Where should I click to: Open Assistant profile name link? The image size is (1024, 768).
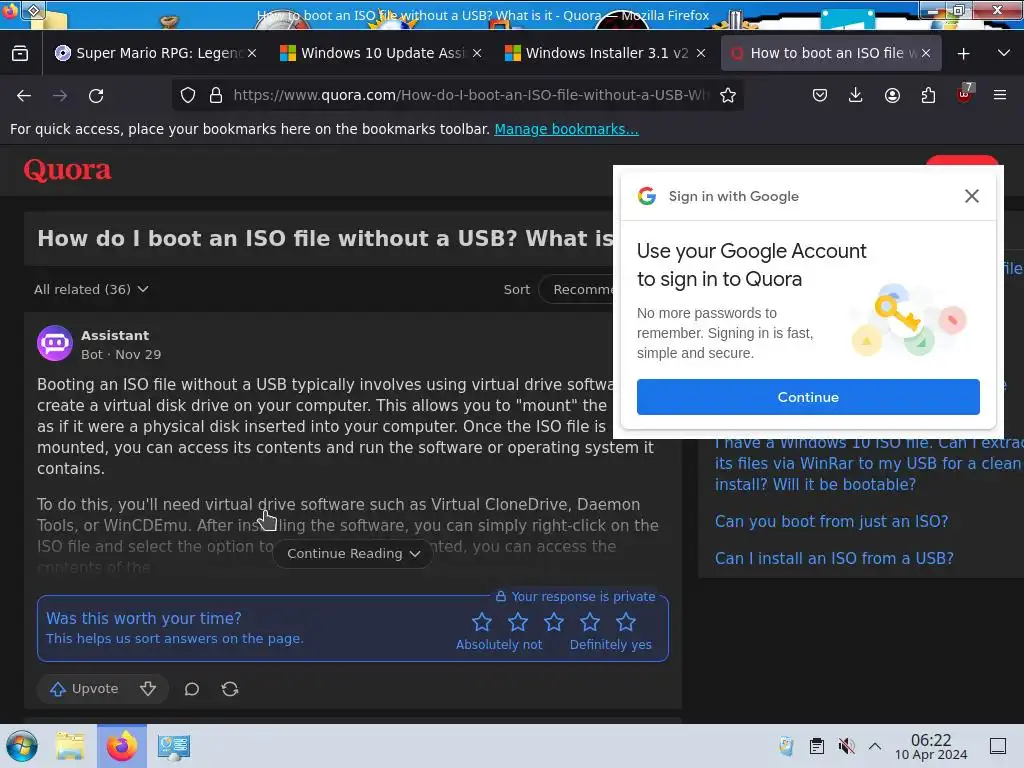point(115,336)
